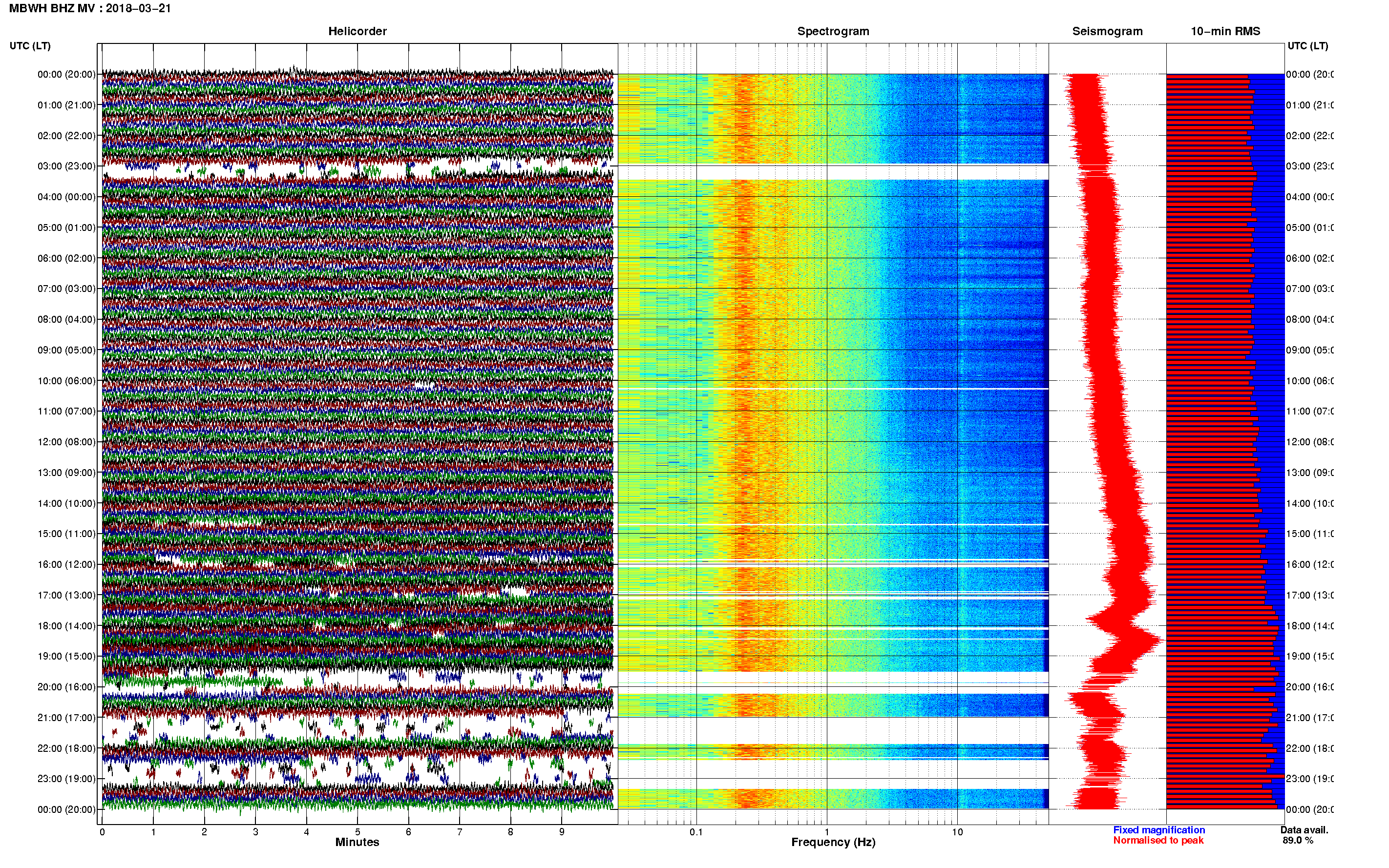Click the white data gap in spectrogram after 03:00
Image resolution: width=1389 pixels, height=868 pixels.
(833, 172)
